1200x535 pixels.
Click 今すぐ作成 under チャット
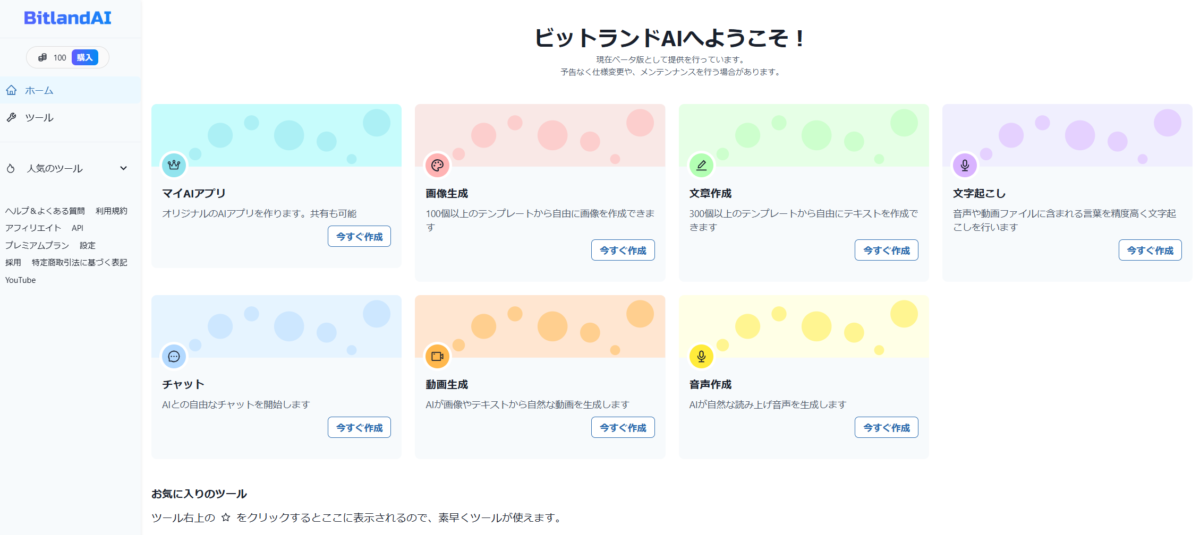pyautogui.click(x=359, y=427)
